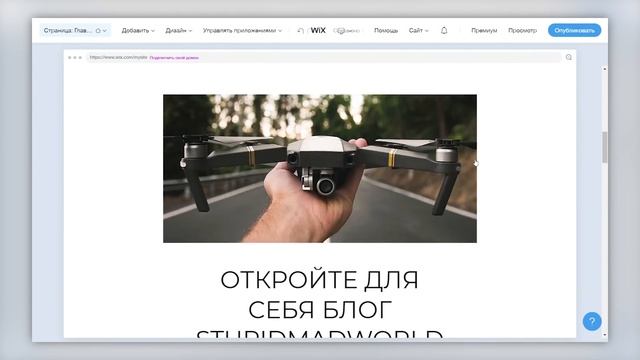Click the Просмотр preview button
The image size is (640, 360).
(522, 31)
